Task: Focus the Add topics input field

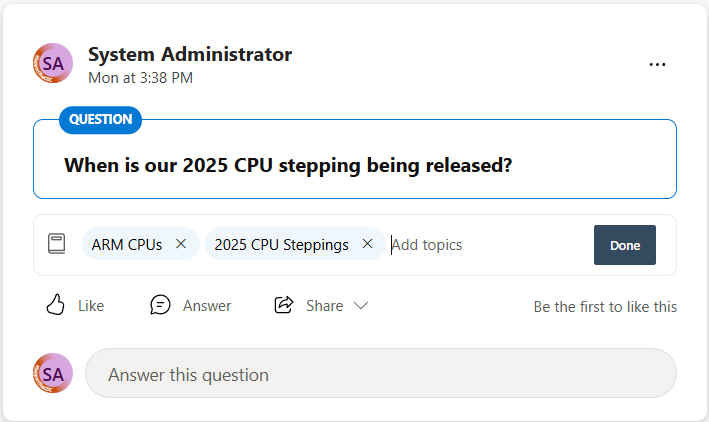Action: click(480, 244)
